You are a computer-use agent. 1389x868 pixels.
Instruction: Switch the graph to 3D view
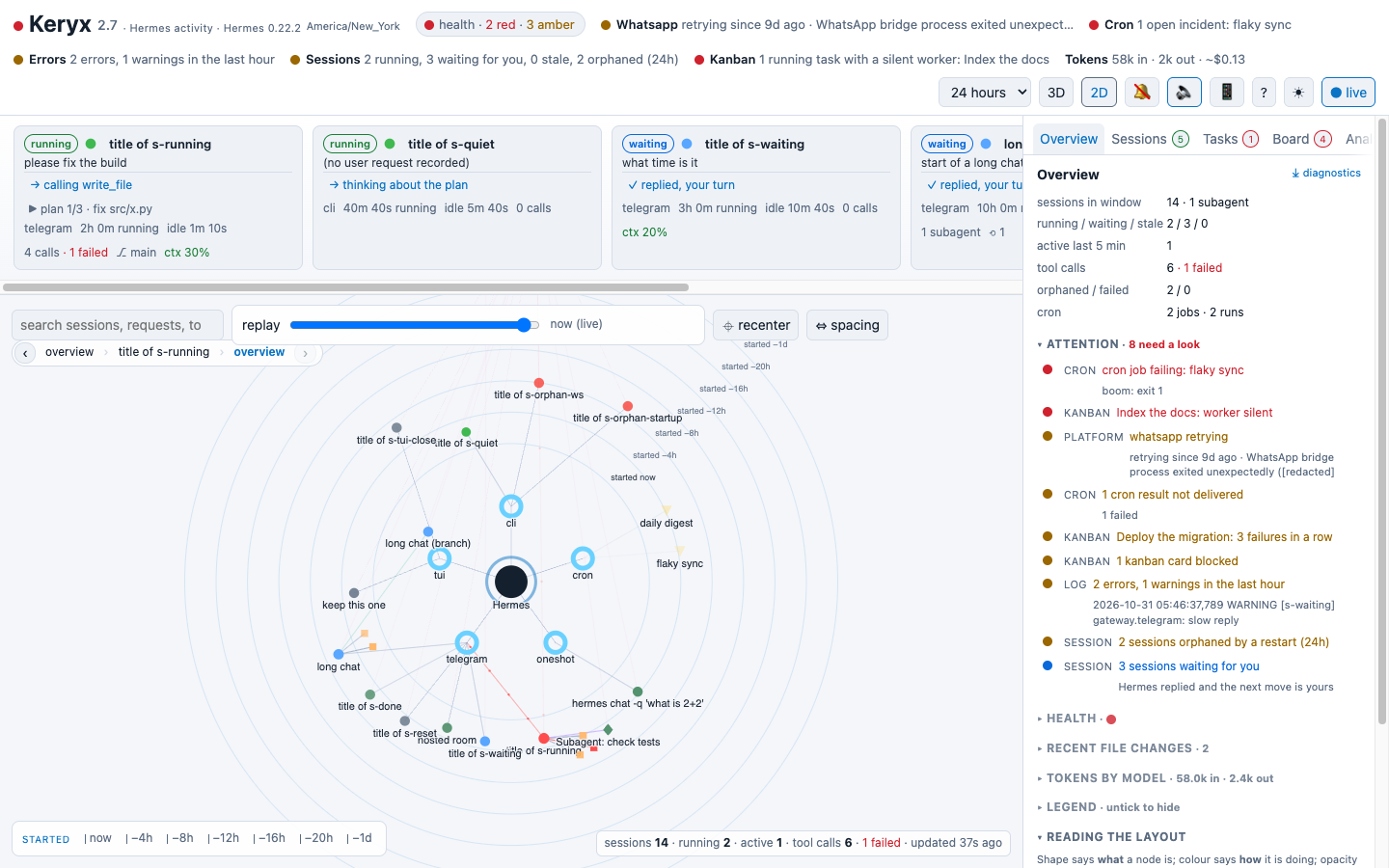click(x=1056, y=93)
